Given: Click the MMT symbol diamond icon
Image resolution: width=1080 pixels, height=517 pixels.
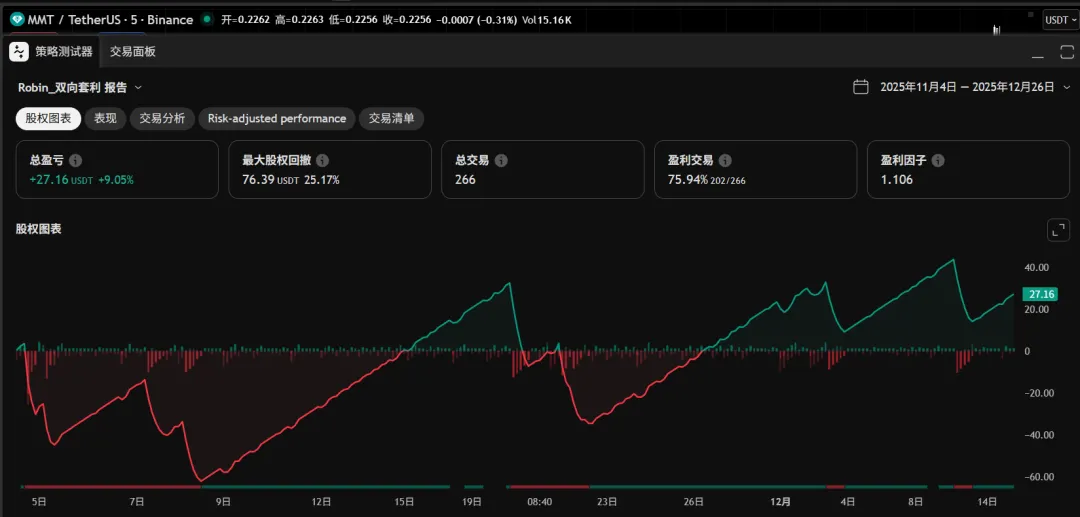Looking at the screenshot, I should 18,19.
